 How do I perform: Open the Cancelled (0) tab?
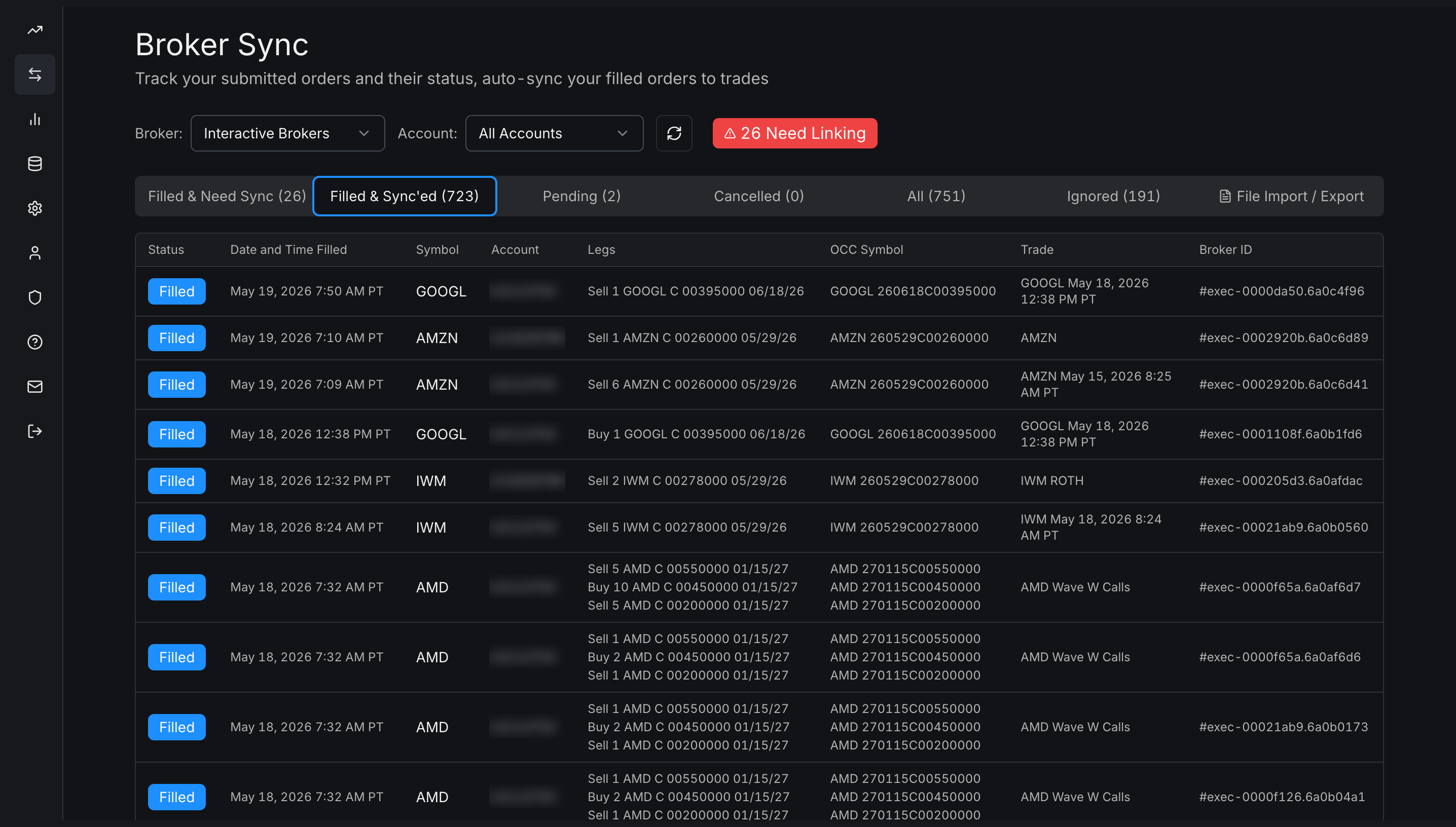(759, 196)
